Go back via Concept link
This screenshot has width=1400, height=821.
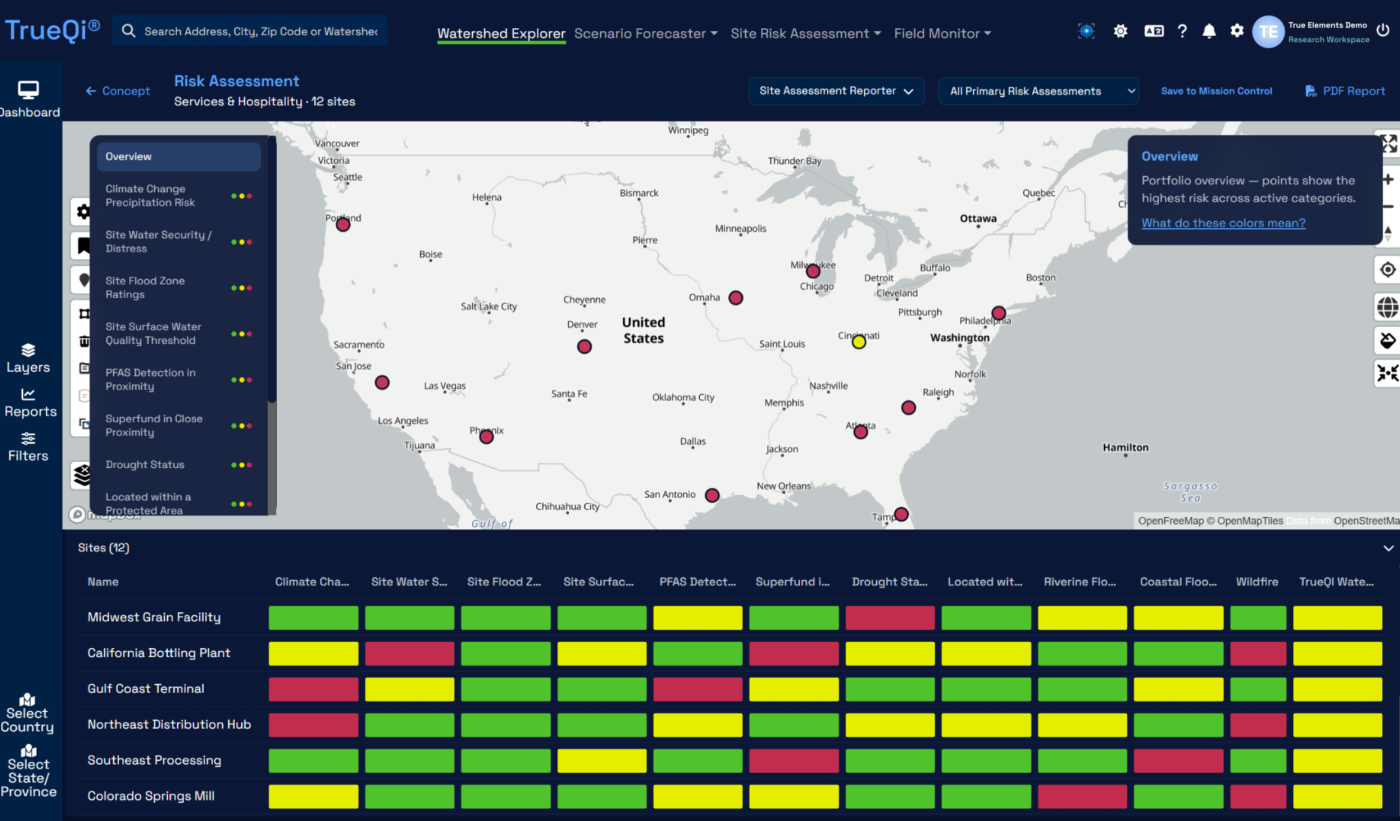[x=117, y=91]
